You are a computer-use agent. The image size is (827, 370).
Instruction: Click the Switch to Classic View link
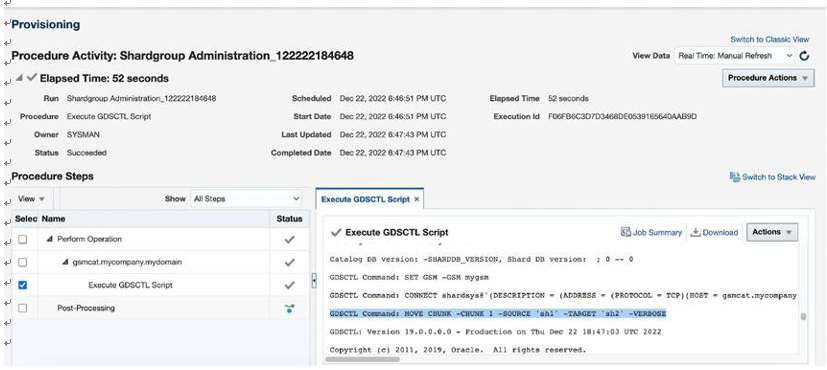(770, 40)
